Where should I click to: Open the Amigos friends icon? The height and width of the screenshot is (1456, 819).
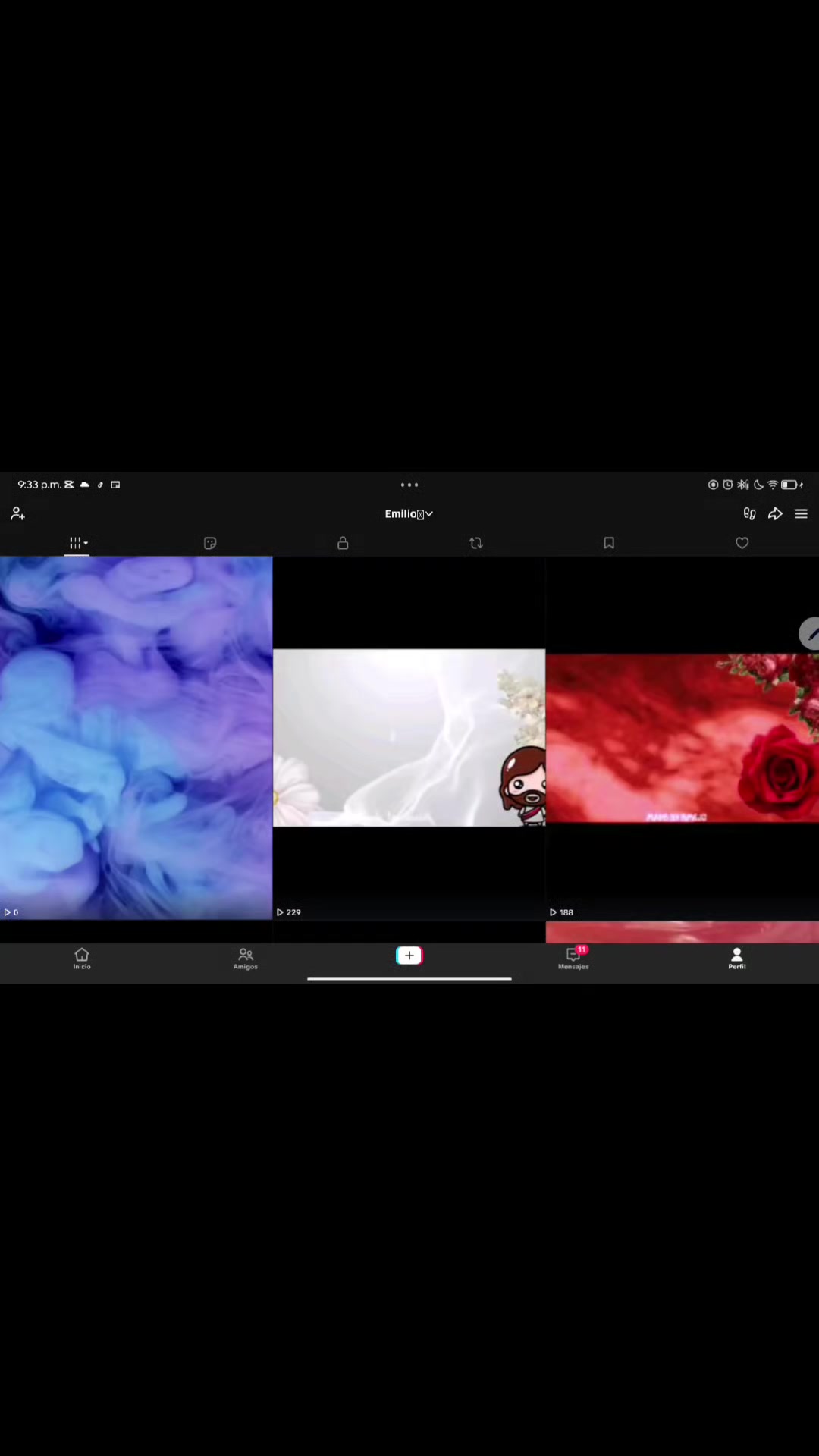pyautogui.click(x=246, y=959)
